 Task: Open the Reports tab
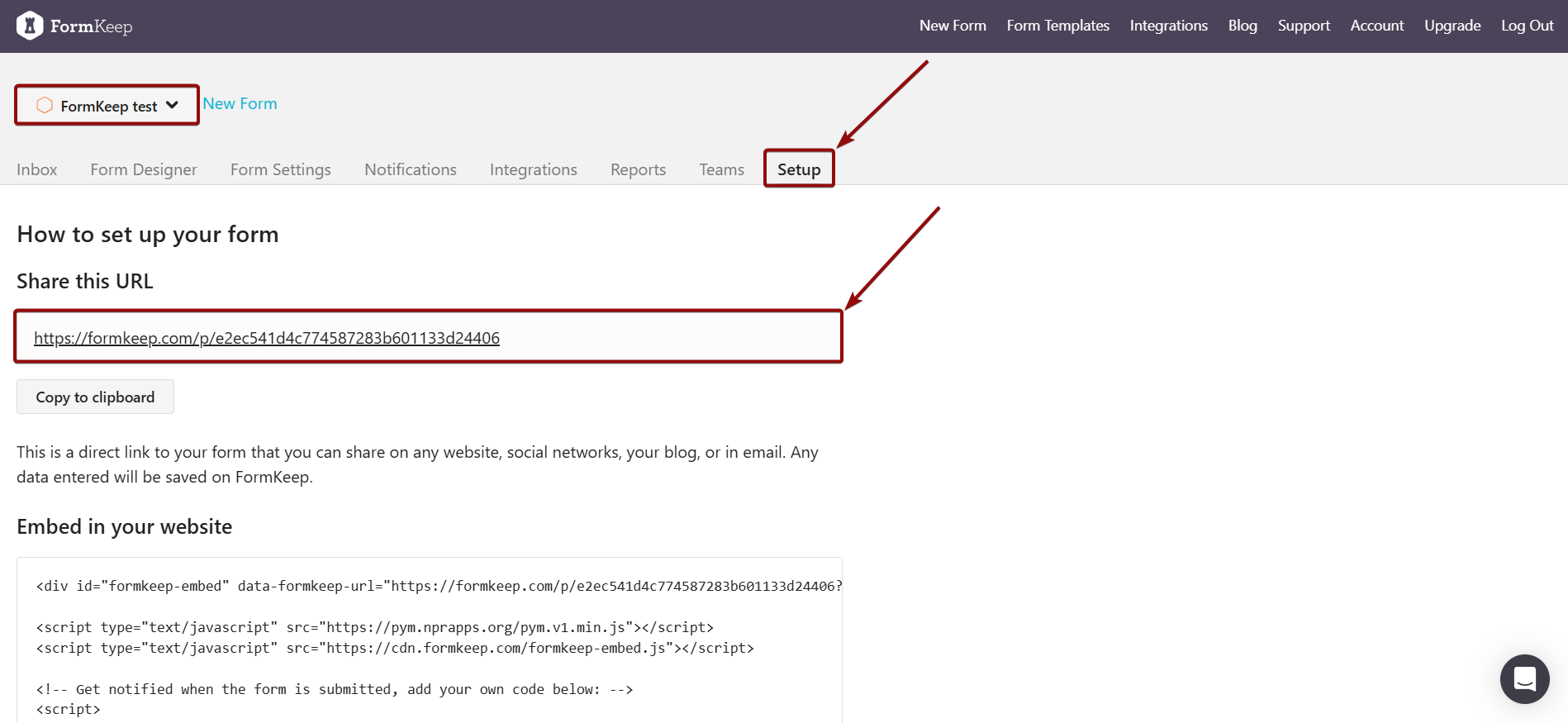638,169
